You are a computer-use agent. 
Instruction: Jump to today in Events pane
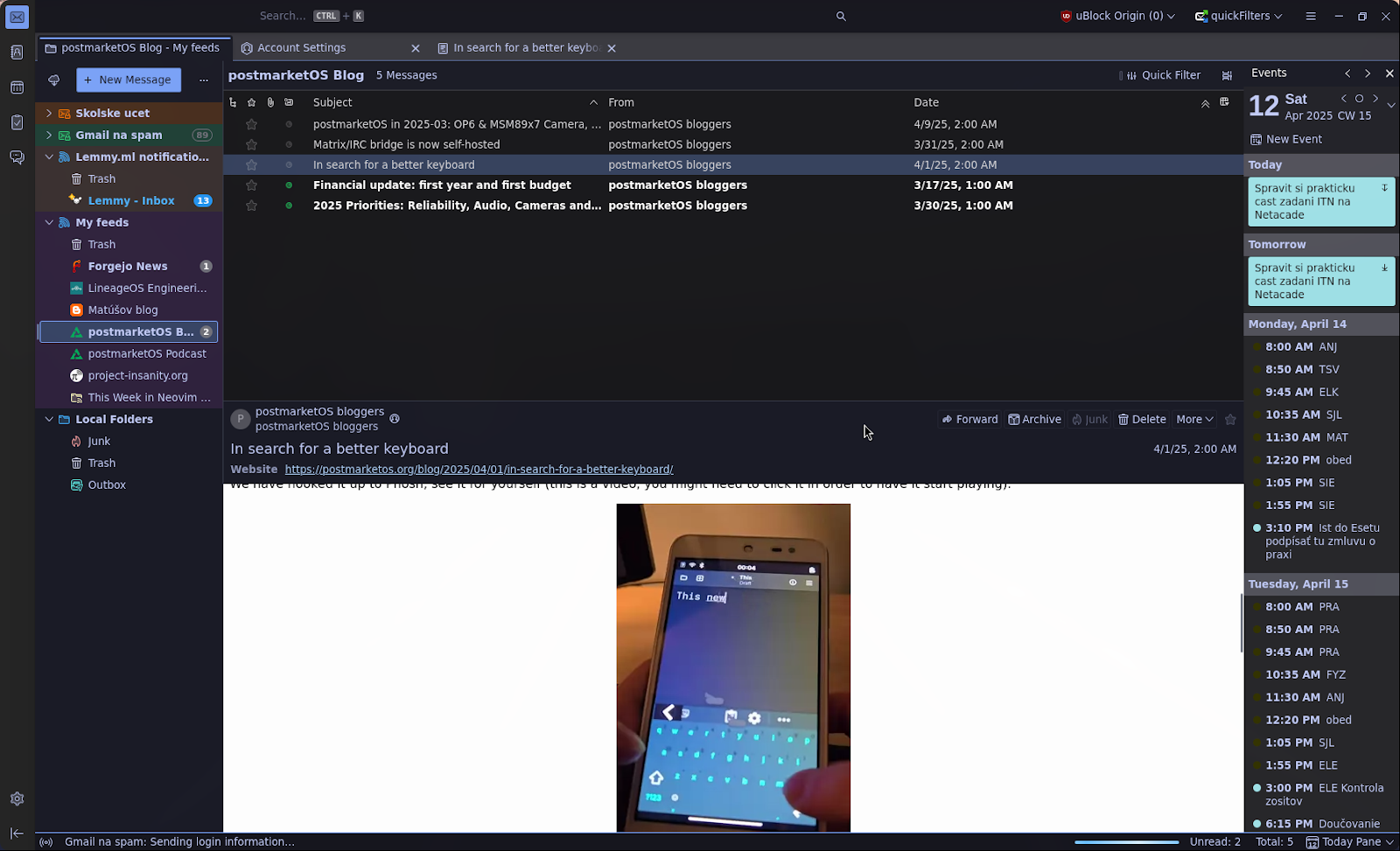[x=1359, y=99]
